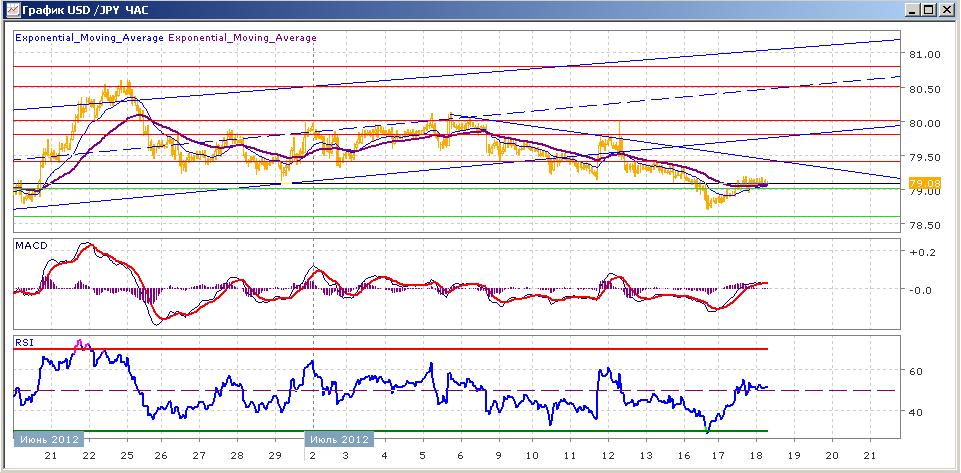
Task: Click date label 16 on time axis
Action: pyautogui.click(x=682, y=456)
